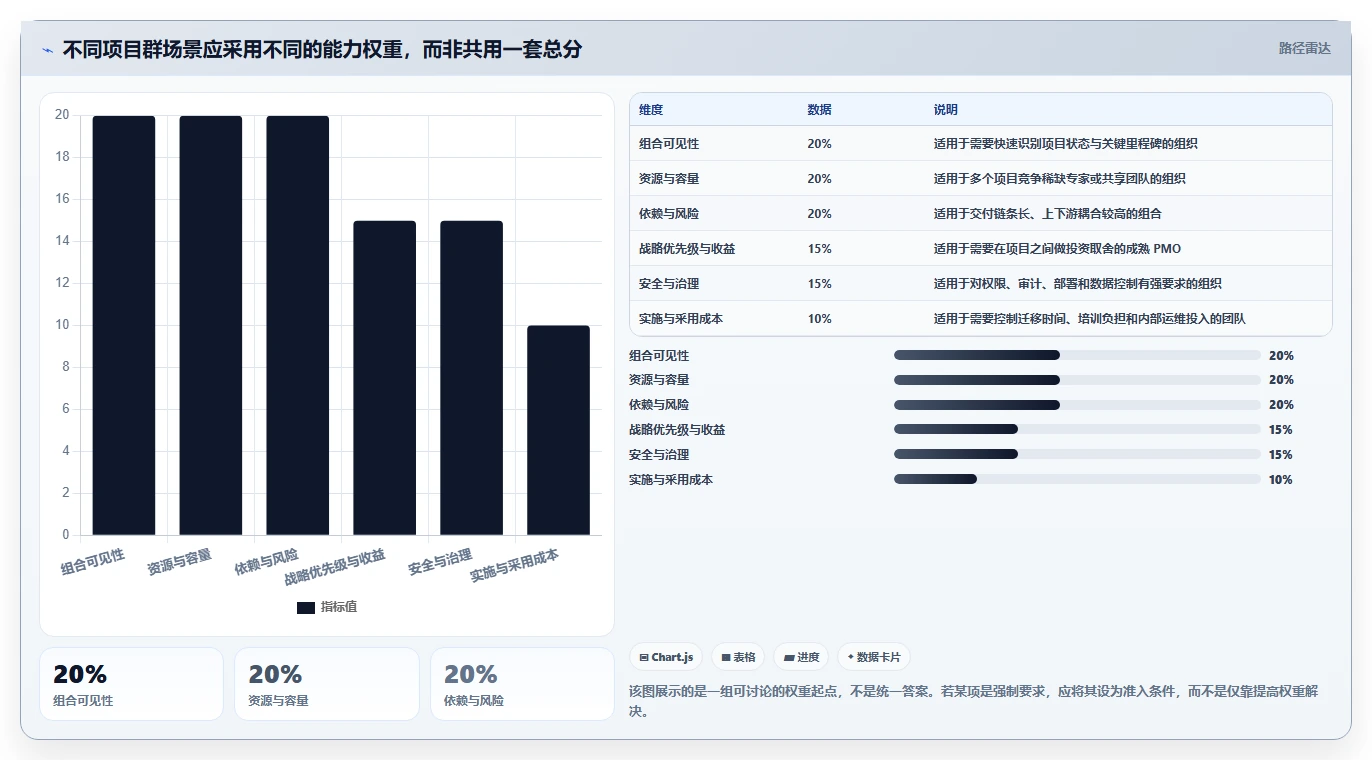Click the blue logo icon before the title
Screen dimensions: 1372x760
point(47,50)
